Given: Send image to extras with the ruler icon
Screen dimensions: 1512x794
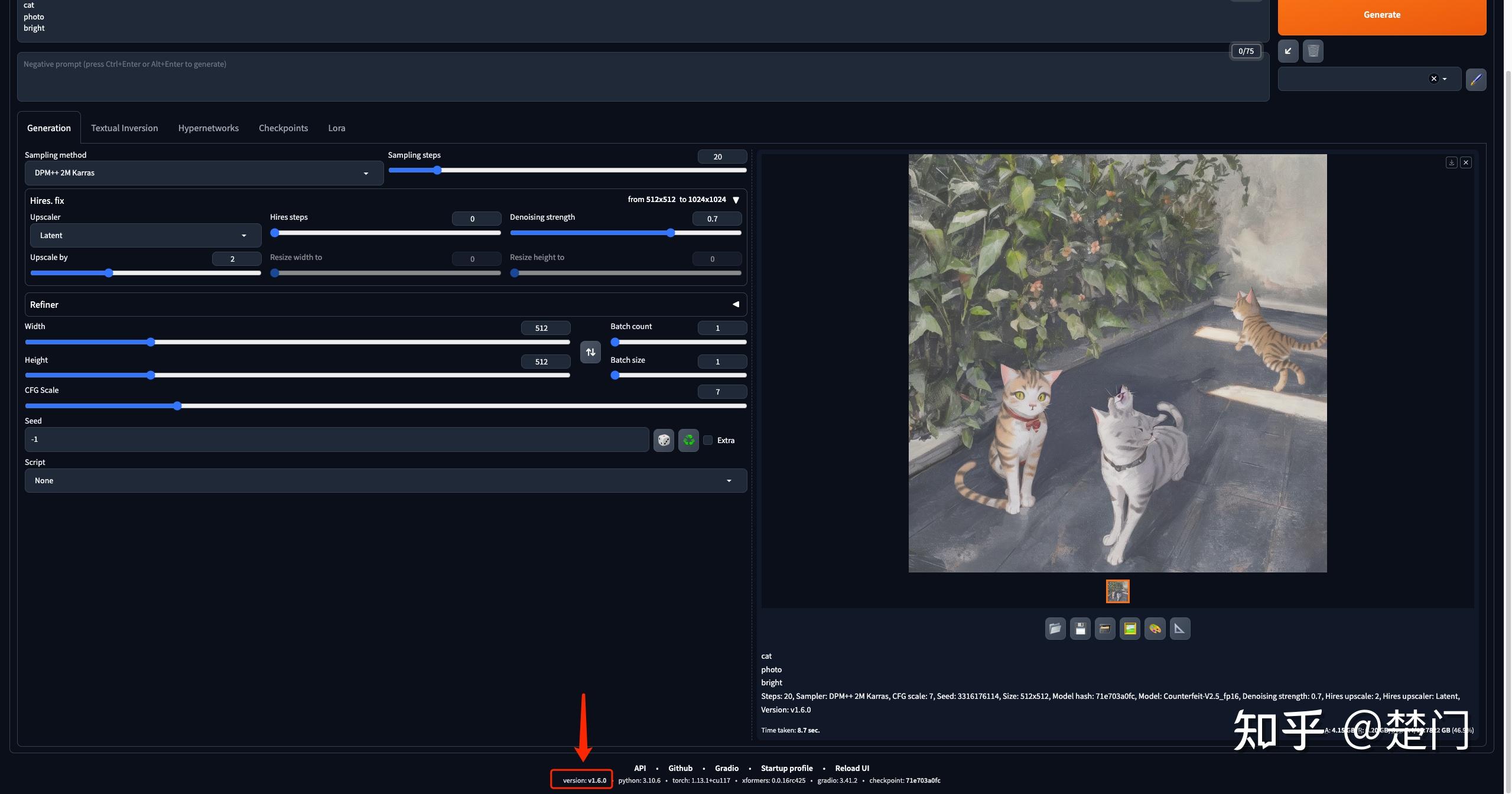Looking at the screenshot, I should 1179,628.
